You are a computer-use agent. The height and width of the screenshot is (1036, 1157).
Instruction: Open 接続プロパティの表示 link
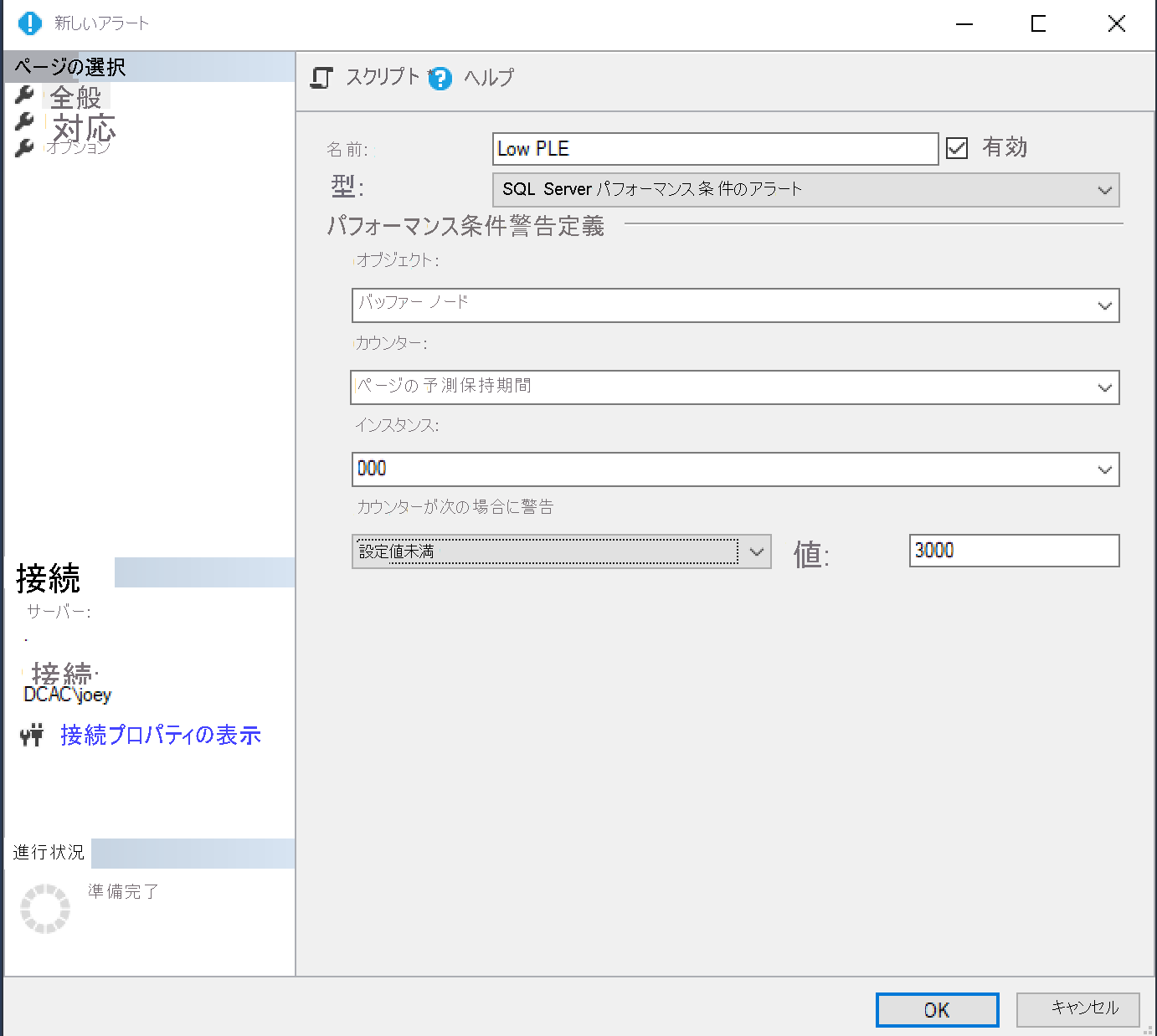(160, 735)
